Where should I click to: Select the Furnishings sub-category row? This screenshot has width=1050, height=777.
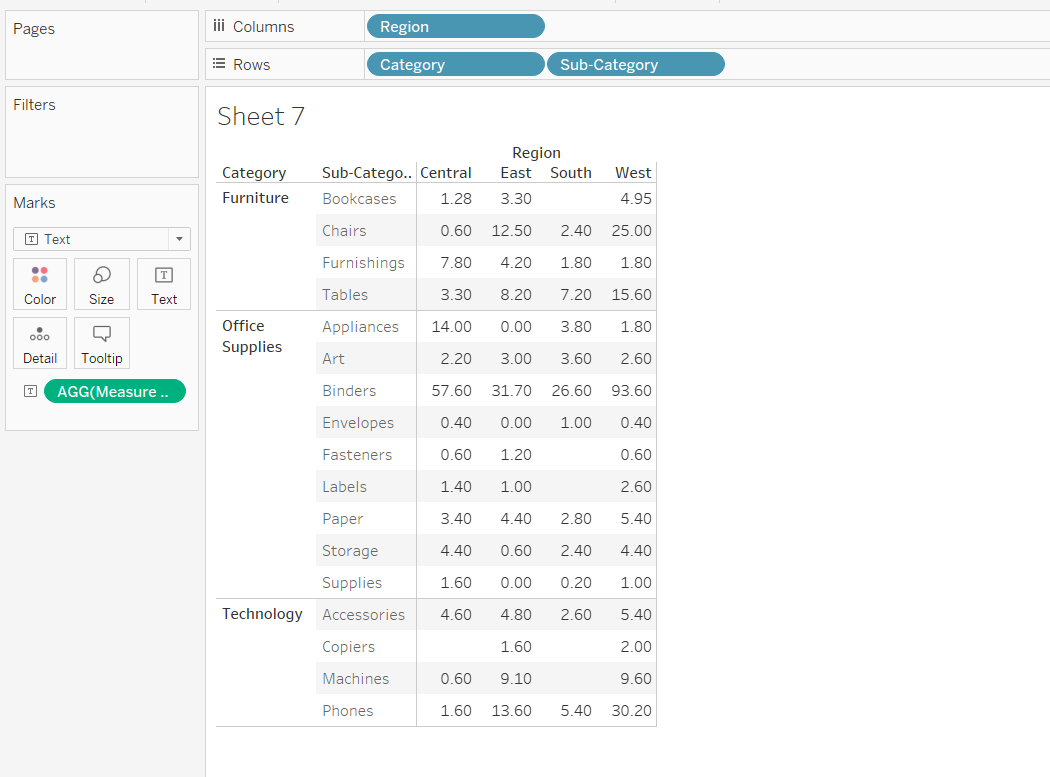364,263
